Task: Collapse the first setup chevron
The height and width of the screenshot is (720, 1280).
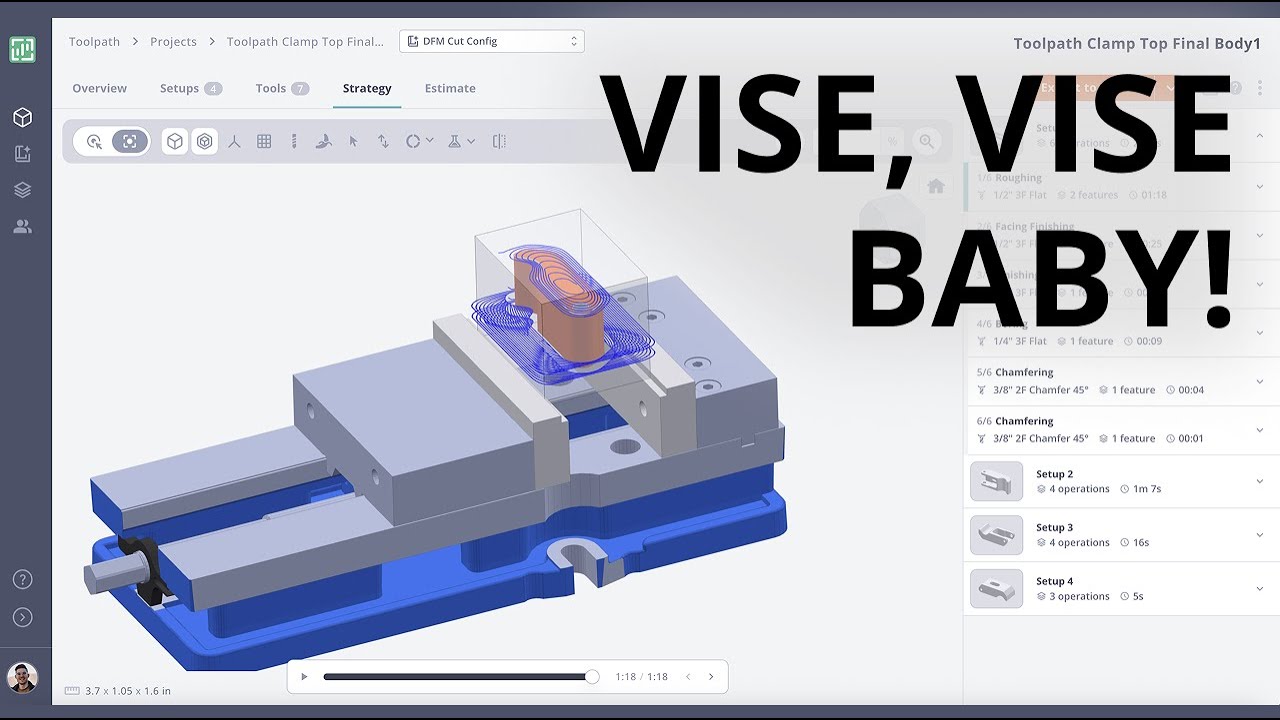Action: click(x=1260, y=135)
